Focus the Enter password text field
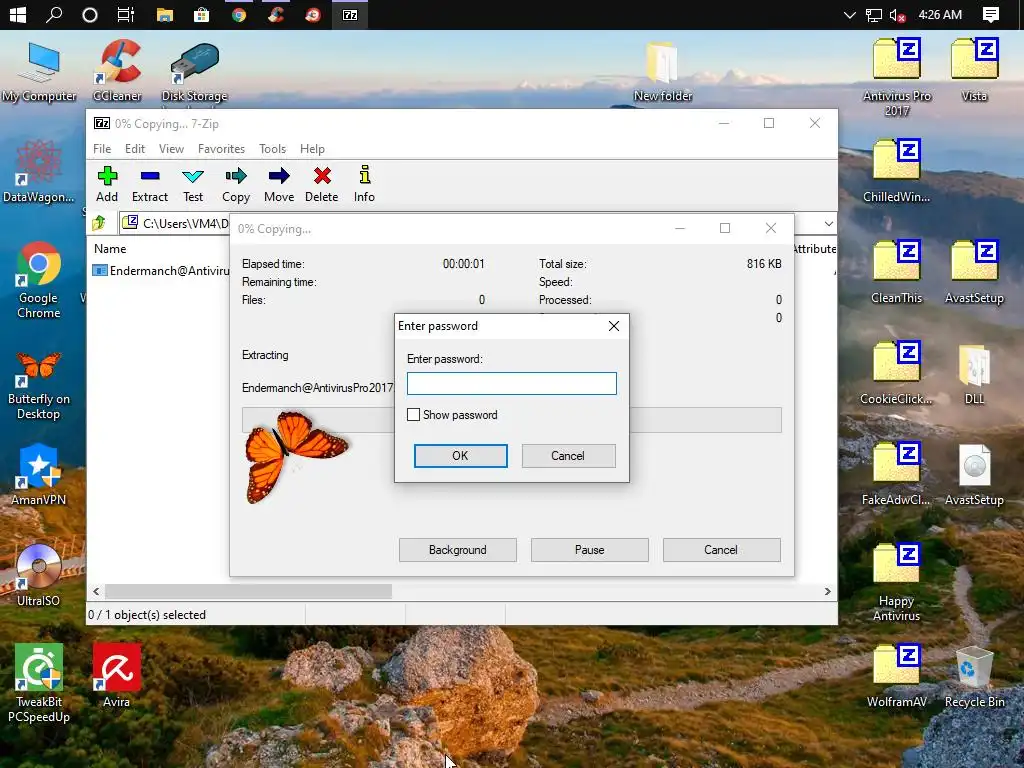This screenshot has width=1024, height=768. 511,383
